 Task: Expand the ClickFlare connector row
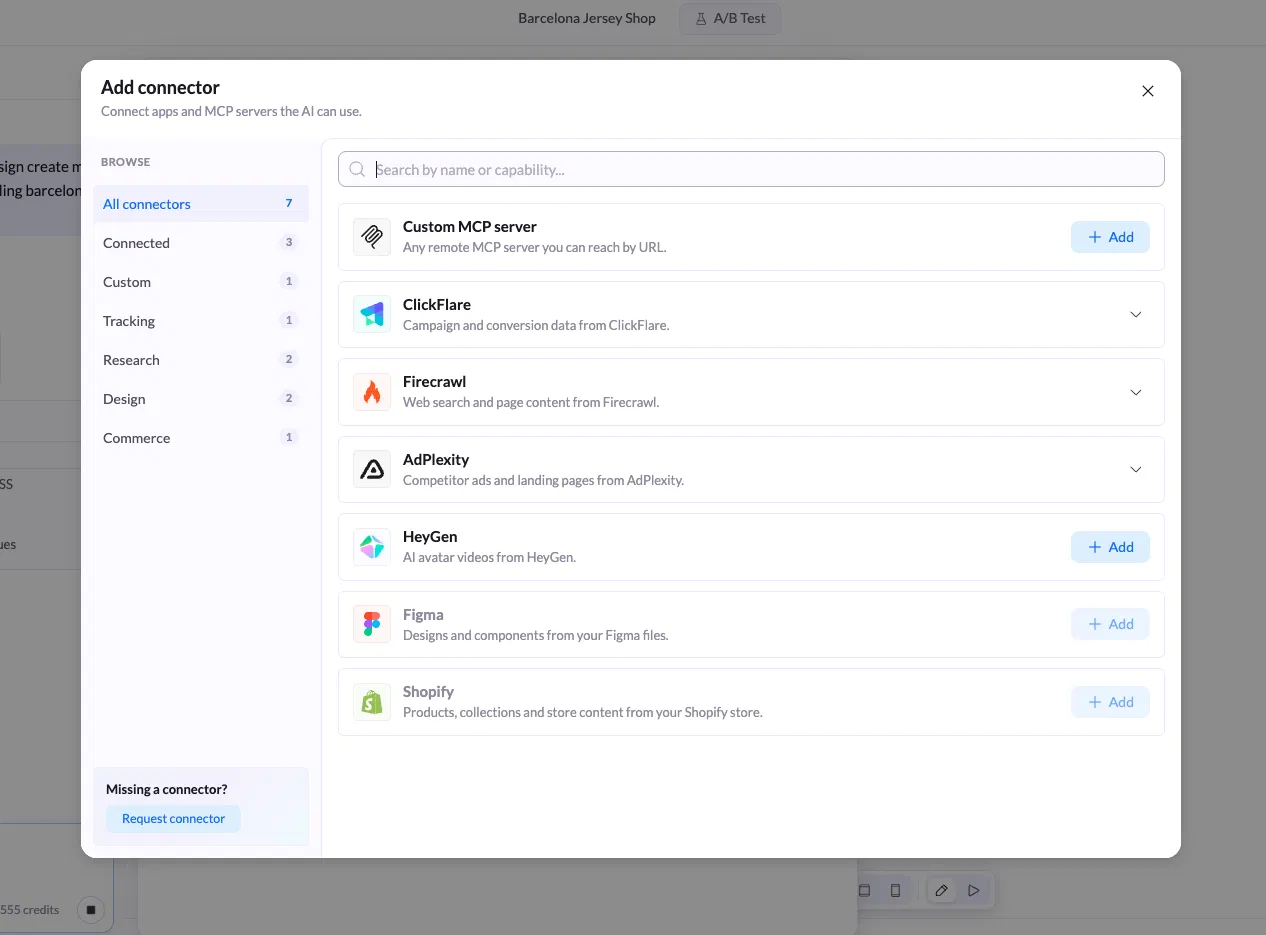click(x=1136, y=314)
